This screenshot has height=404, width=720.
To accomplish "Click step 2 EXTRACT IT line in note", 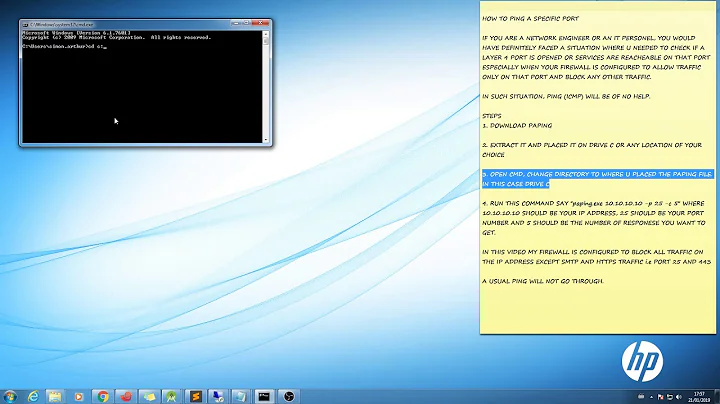I will pyautogui.click(x=592, y=150).
